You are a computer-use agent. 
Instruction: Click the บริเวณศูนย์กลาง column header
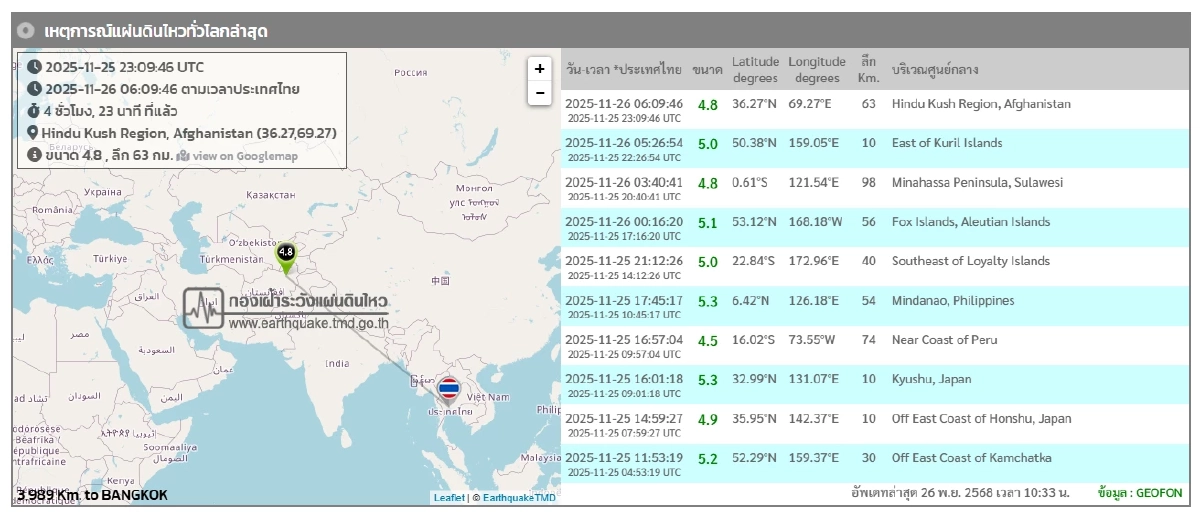pyautogui.click(x=935, y=70)
